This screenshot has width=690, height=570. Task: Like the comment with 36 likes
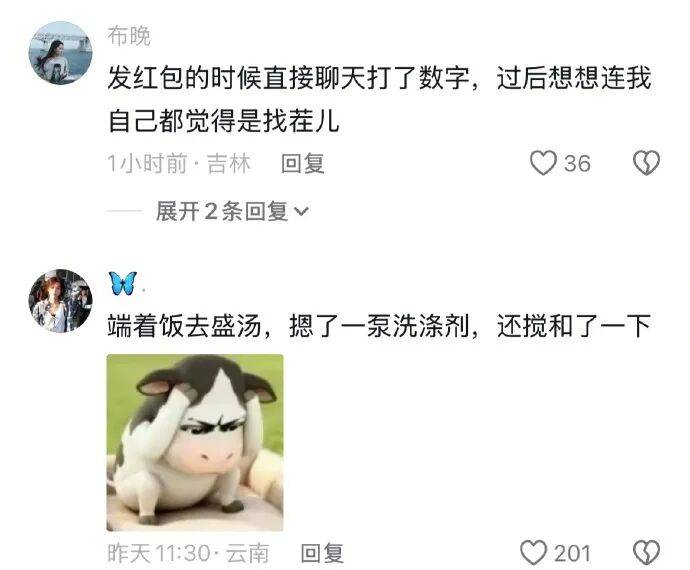543,163
